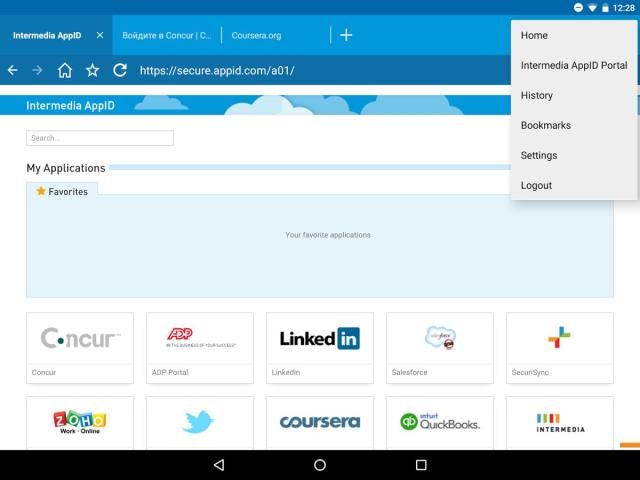Screen dimensions: 640x480
Task: Launch the LinkedIn application tile
Action: coord(319,346)
